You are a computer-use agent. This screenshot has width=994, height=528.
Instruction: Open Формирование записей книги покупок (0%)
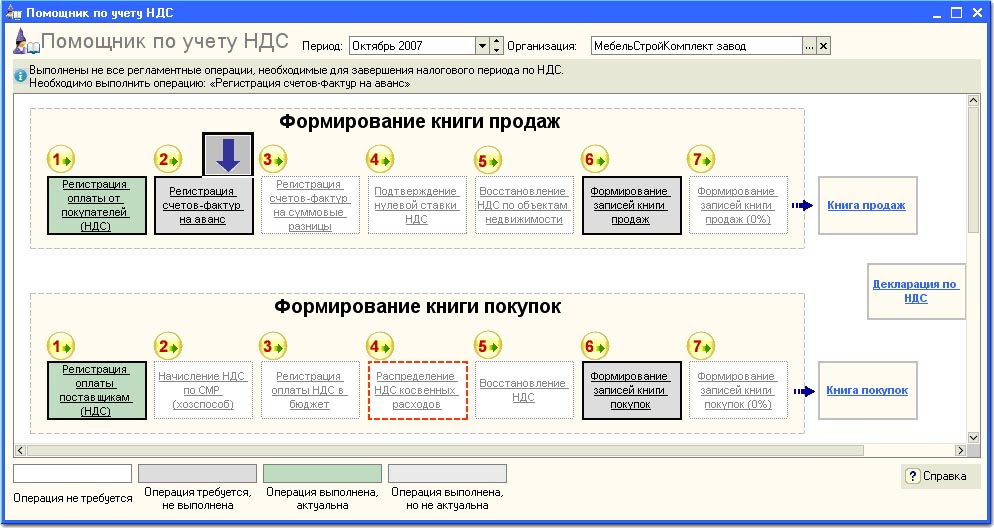(738, 390)
